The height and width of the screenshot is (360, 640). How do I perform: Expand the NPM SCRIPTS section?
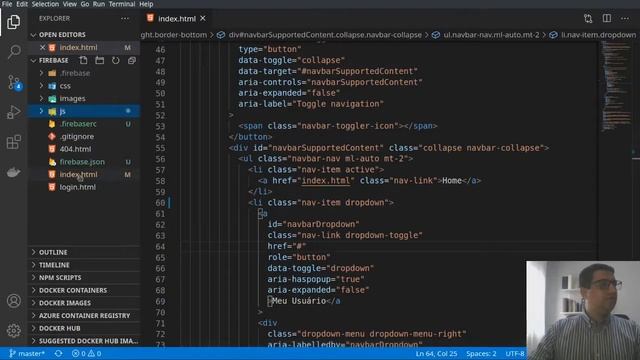pos(84,278)
